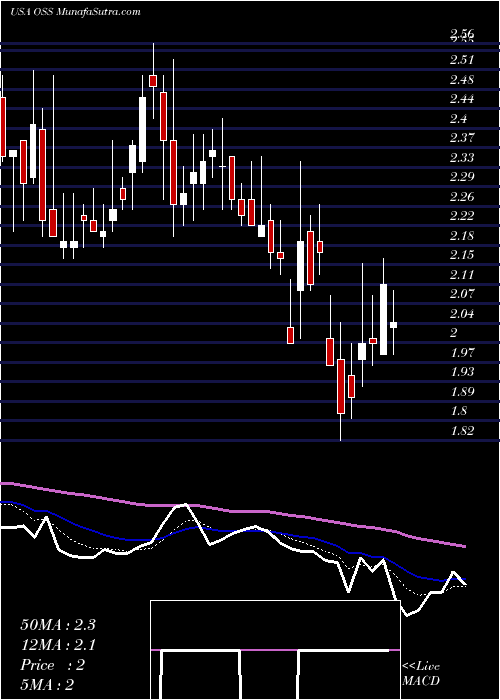
Task: Click inside the MACD box panel
Action: (x=275, y=650)
